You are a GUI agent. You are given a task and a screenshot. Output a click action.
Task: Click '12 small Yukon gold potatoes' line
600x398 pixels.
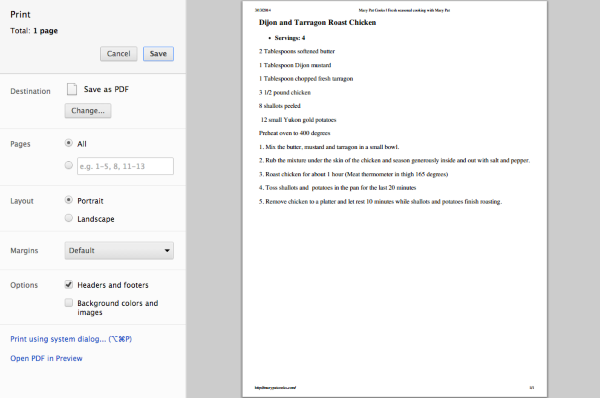(298, 120)
